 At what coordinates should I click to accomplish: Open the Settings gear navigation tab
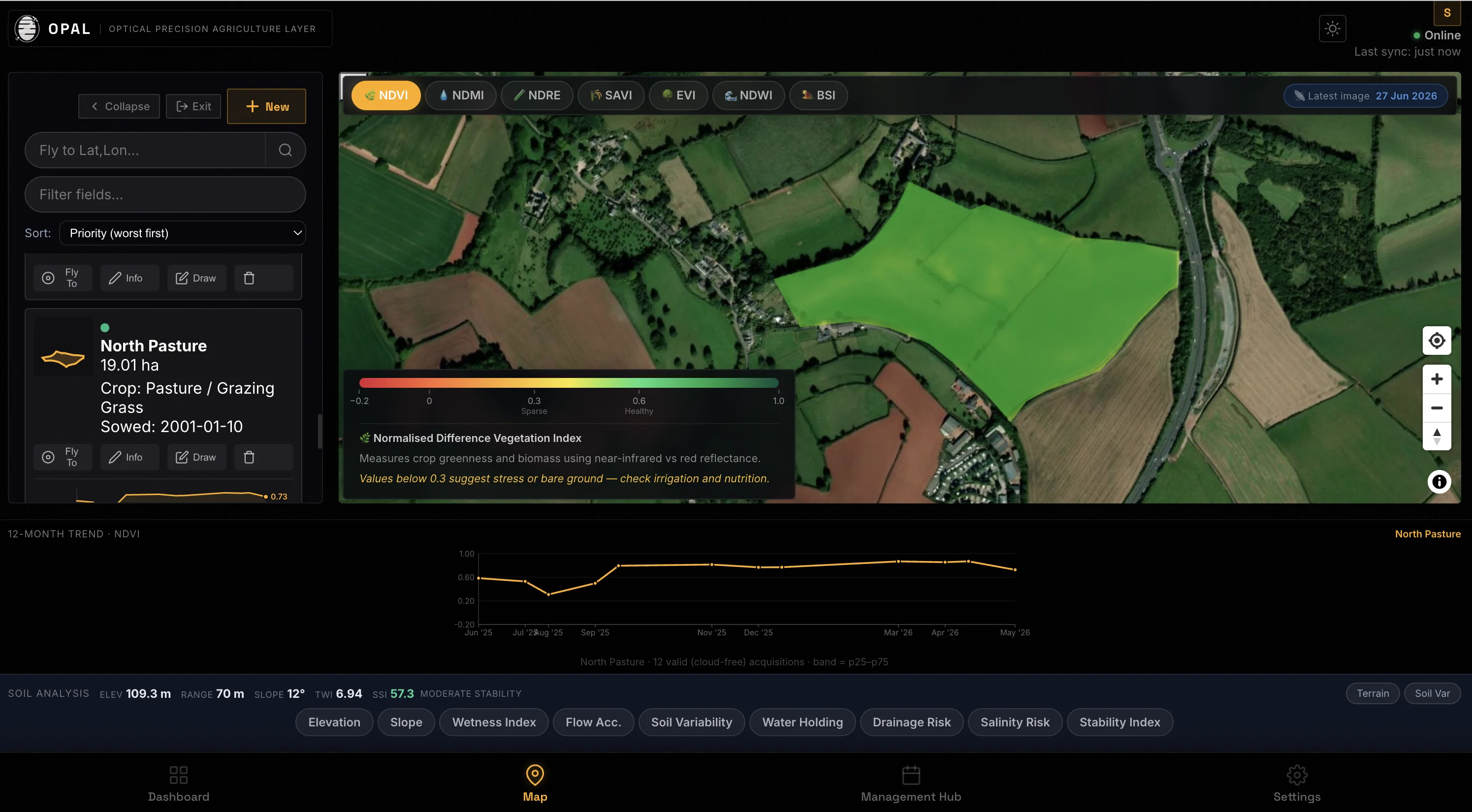tap(1297, 783)
